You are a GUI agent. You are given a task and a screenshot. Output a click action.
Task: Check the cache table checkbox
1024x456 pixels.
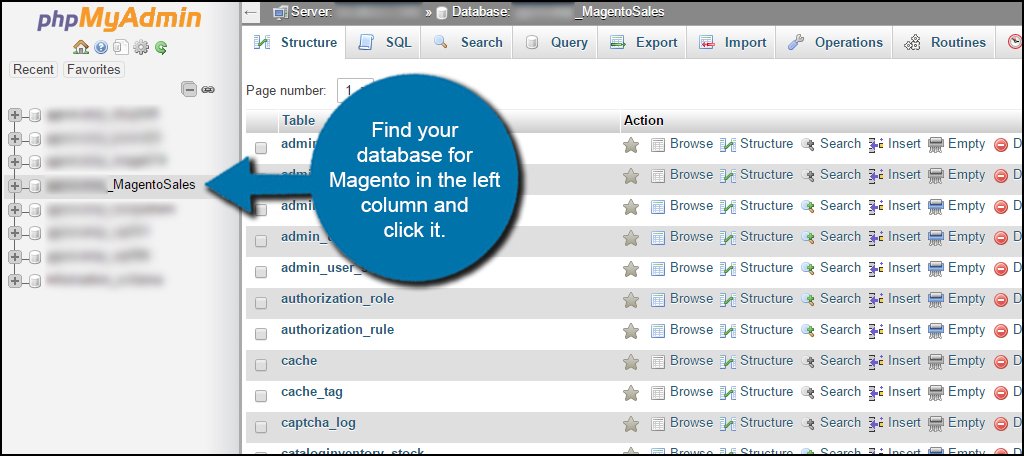click(x=261, y=365)
